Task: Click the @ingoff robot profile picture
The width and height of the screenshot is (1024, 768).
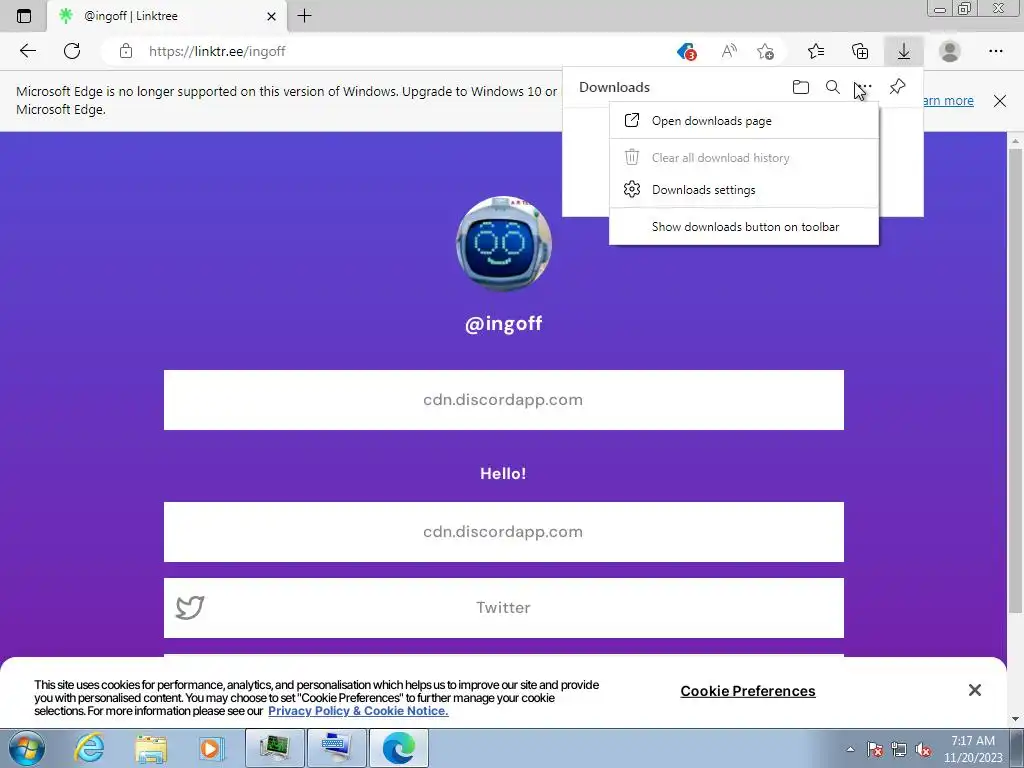Action: pos(504,244)
